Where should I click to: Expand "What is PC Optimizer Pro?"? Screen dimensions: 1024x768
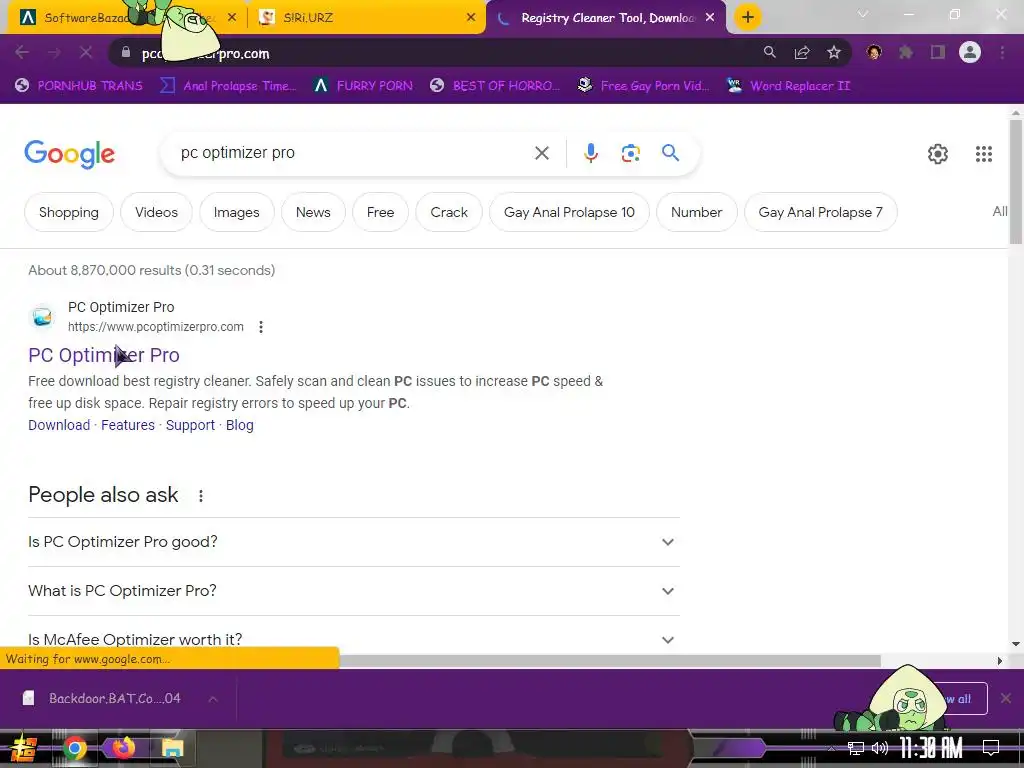(x=353, y=591)
